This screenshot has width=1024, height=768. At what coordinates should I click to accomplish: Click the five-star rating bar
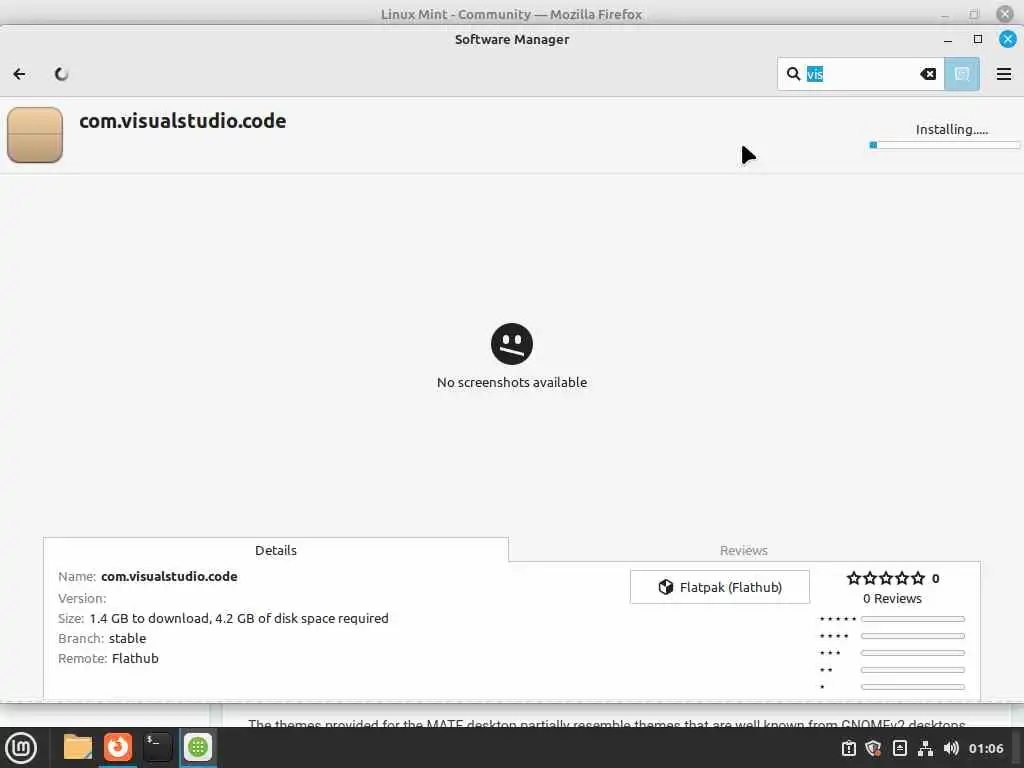912,618
